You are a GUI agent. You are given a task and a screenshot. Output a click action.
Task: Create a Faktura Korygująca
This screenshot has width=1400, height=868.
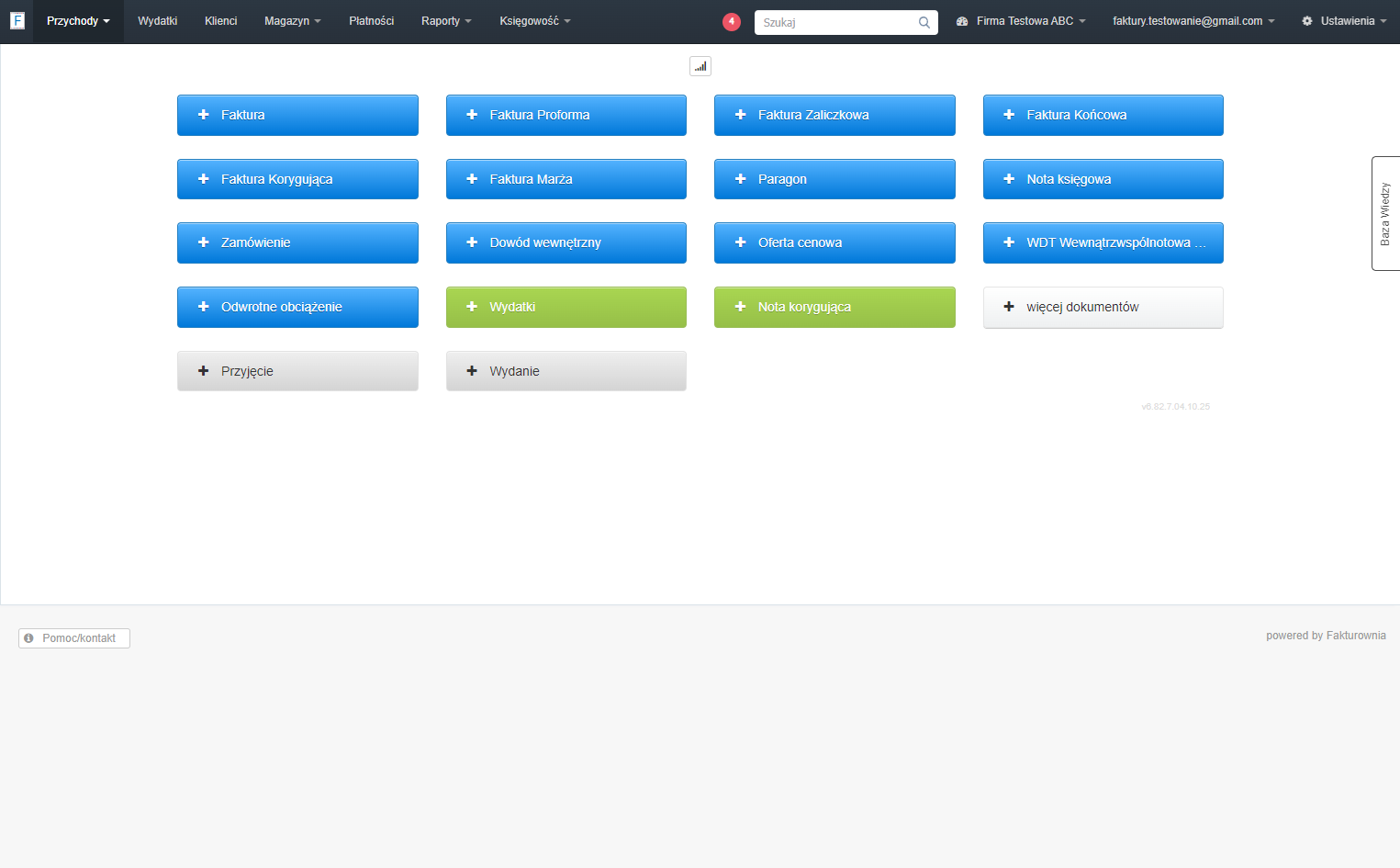tap(297, 179)
